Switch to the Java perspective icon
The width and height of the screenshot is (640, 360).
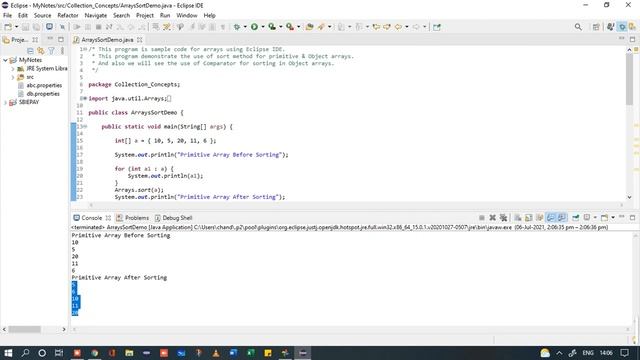click(610, 27)
